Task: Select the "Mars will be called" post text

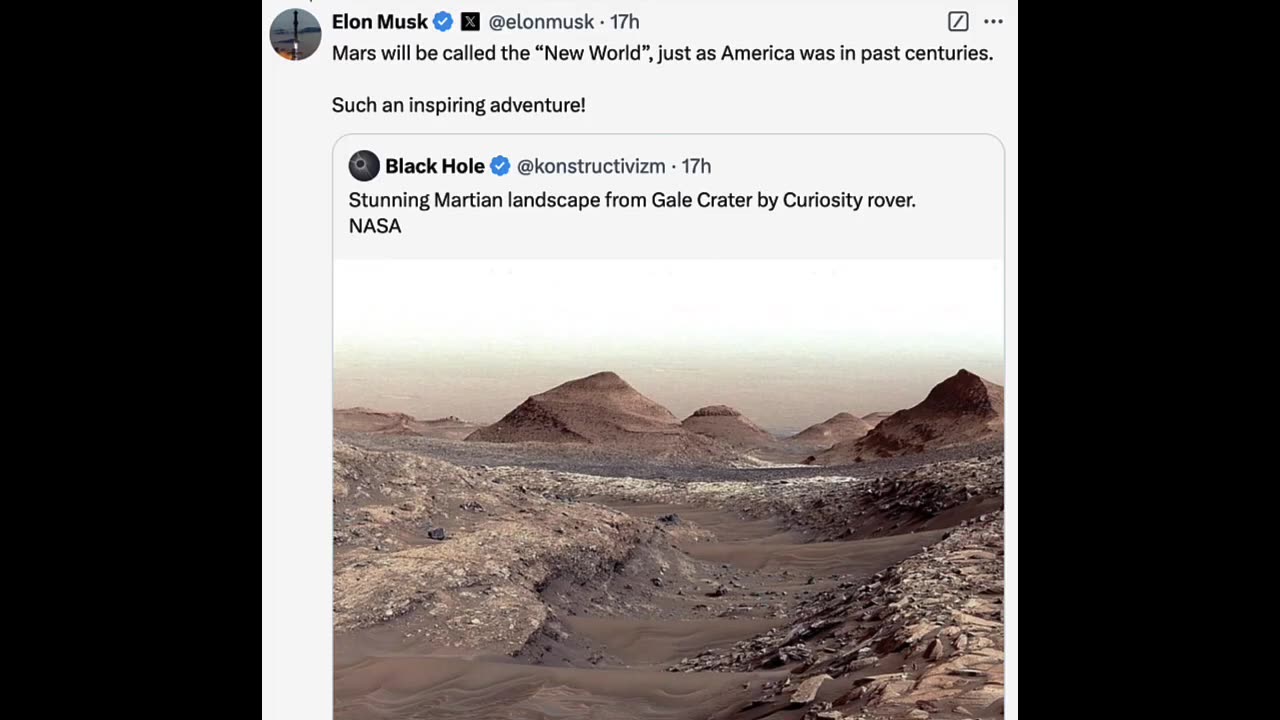Action: coord(662,53)
